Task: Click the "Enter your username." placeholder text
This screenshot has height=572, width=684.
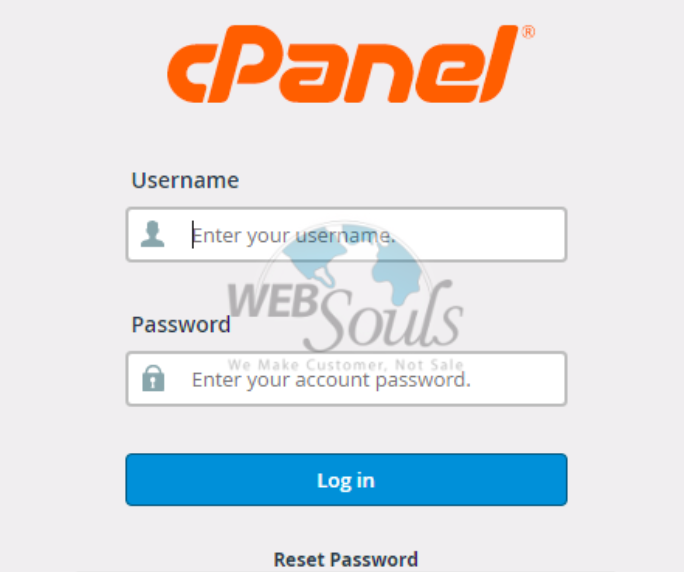Action: tap(294, 236)
